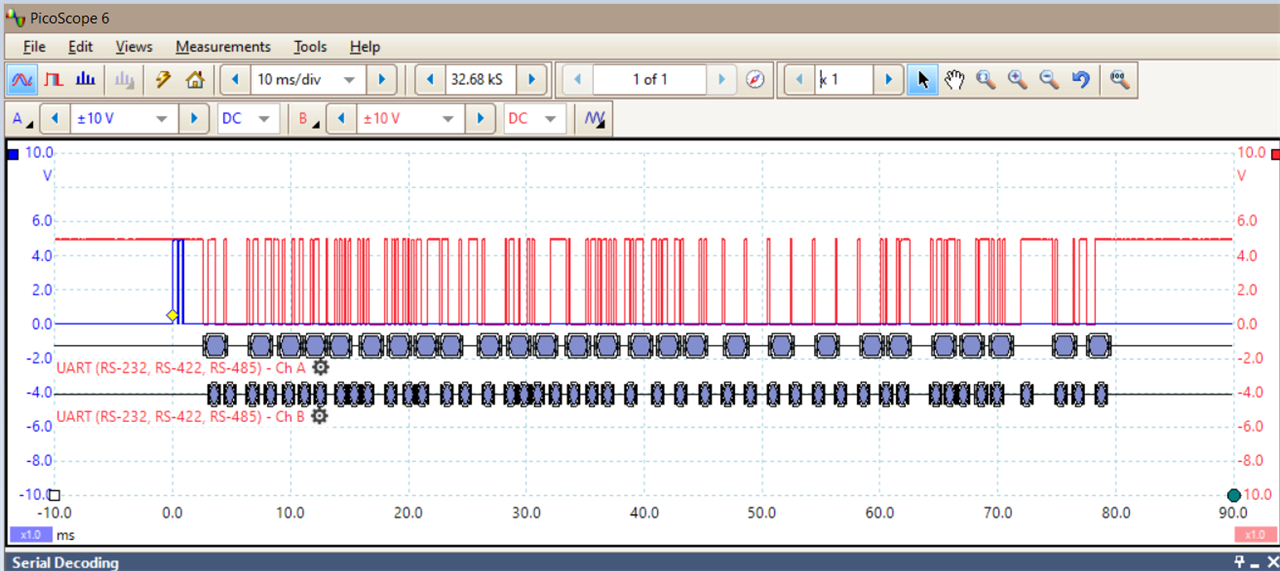Decrease the 32.68 kS sample count
The height and width of the screenshot is (571, 1280).
pyautogui.click(x=430, y=79)
